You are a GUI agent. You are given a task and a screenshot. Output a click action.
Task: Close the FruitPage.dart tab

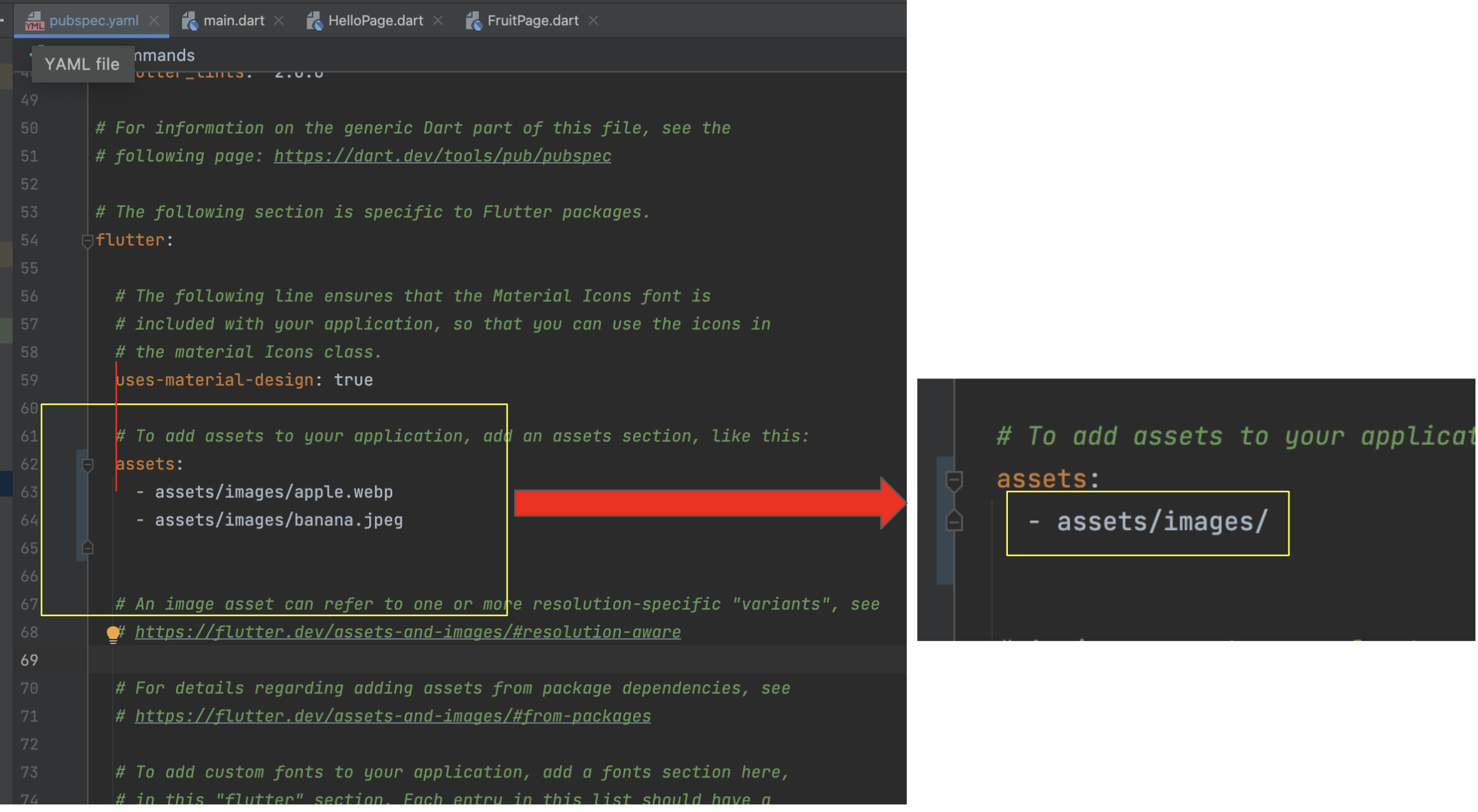pyautogui.click(x=594, y=20)
